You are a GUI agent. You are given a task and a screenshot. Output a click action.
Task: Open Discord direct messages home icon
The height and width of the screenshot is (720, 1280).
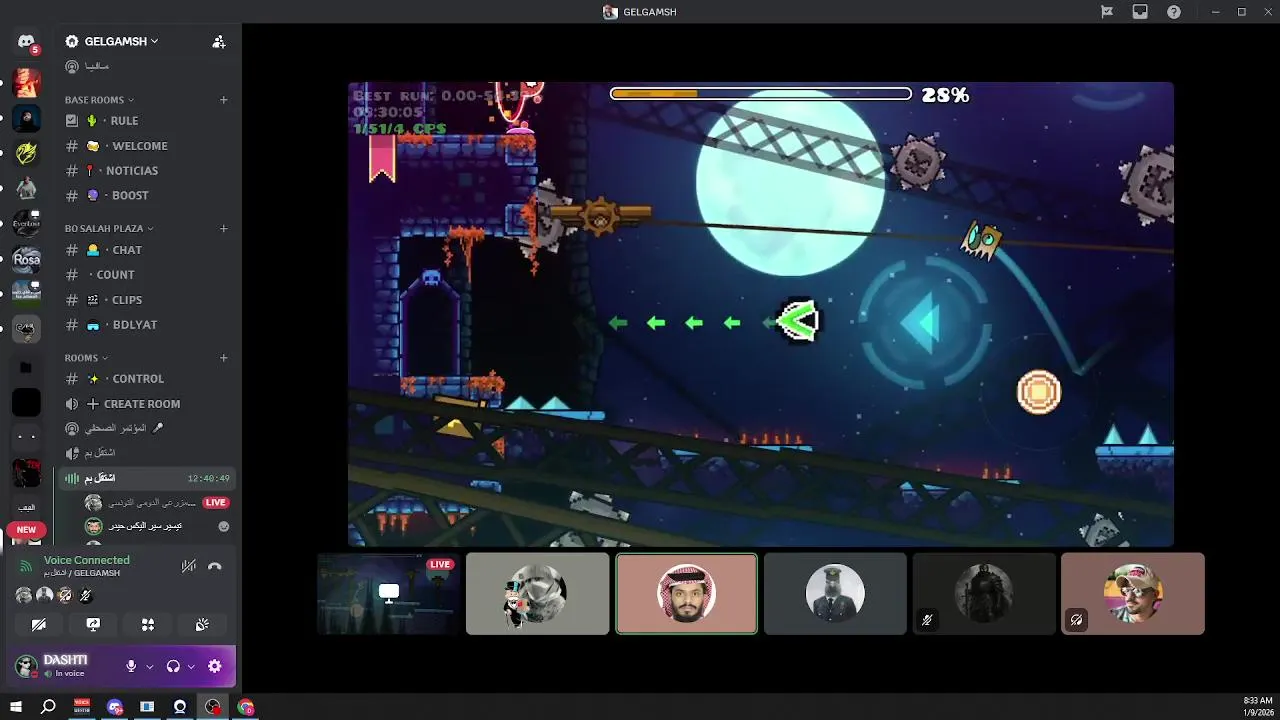26,42
